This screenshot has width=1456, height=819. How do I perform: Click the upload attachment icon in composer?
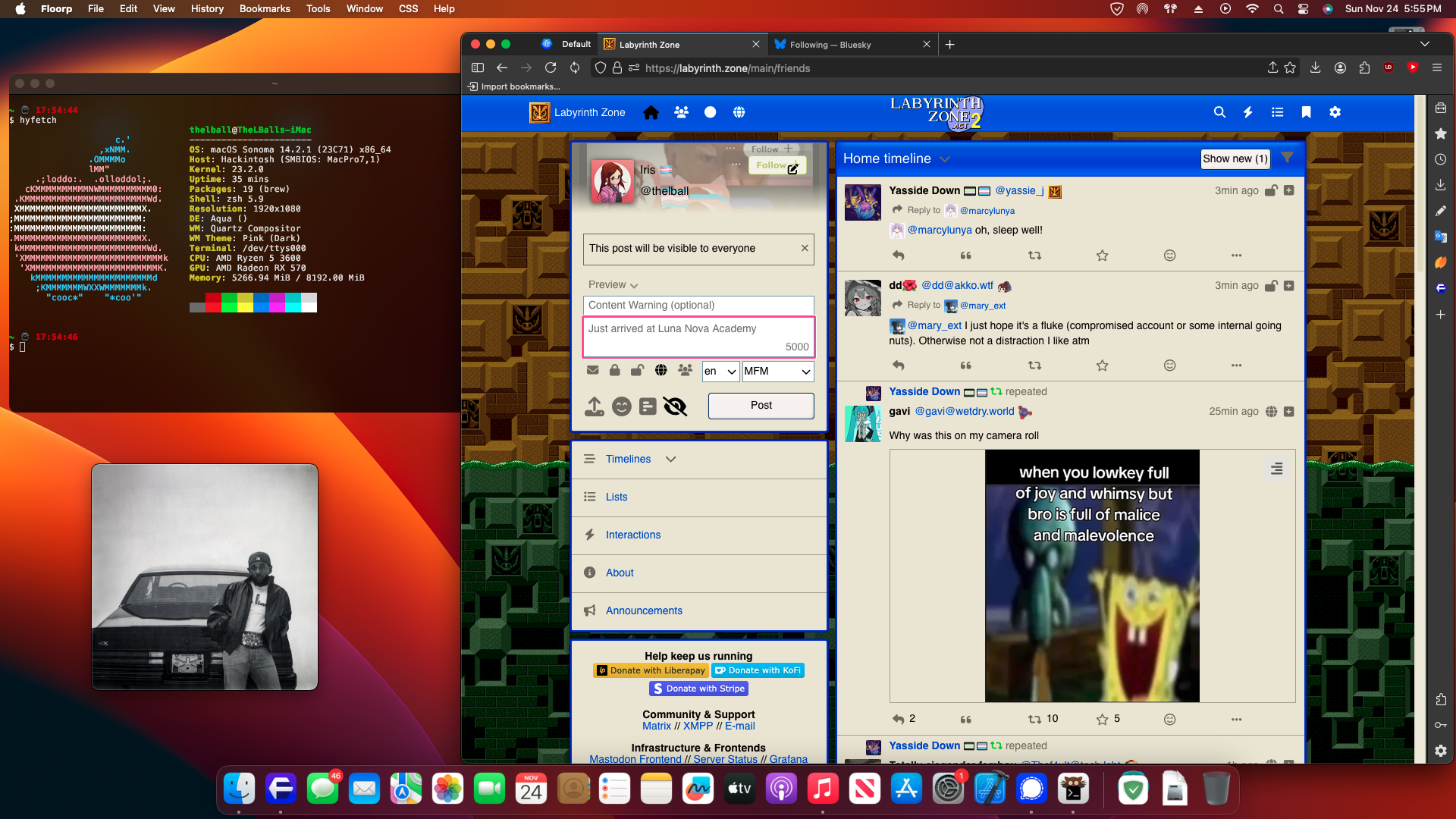point(595,406)
